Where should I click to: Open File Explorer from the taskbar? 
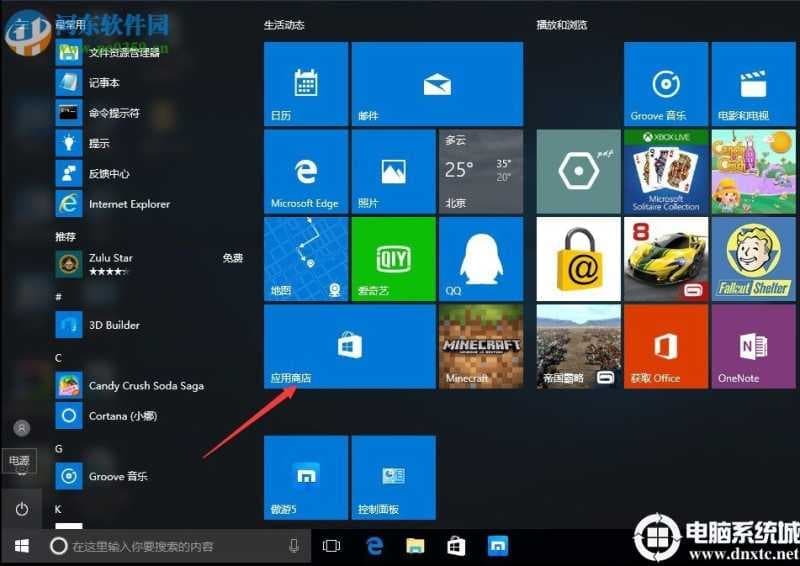tap(415, 547)
